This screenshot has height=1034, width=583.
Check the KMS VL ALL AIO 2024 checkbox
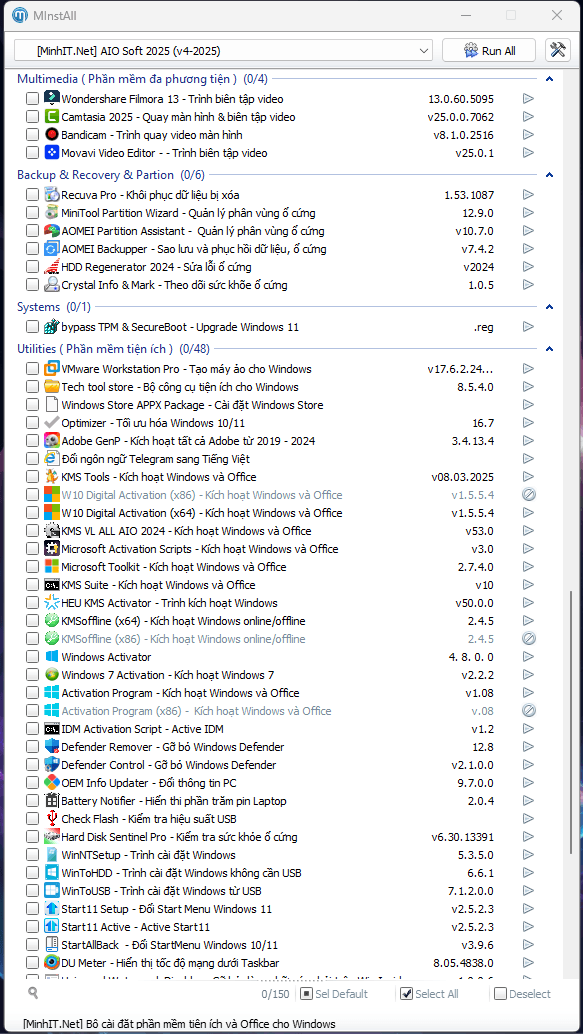(x=32, y=531)
